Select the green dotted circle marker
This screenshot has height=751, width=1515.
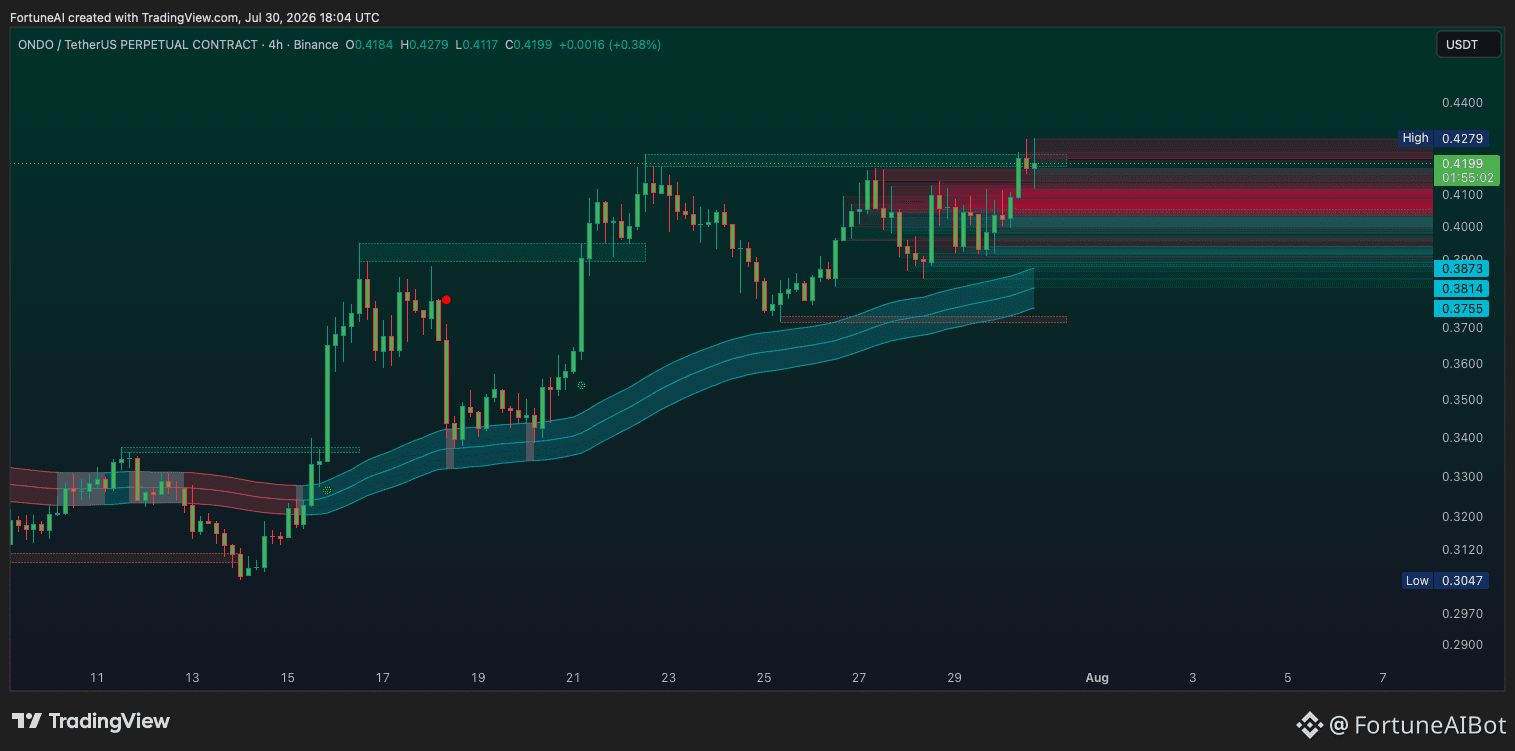[x=581, y=385]
